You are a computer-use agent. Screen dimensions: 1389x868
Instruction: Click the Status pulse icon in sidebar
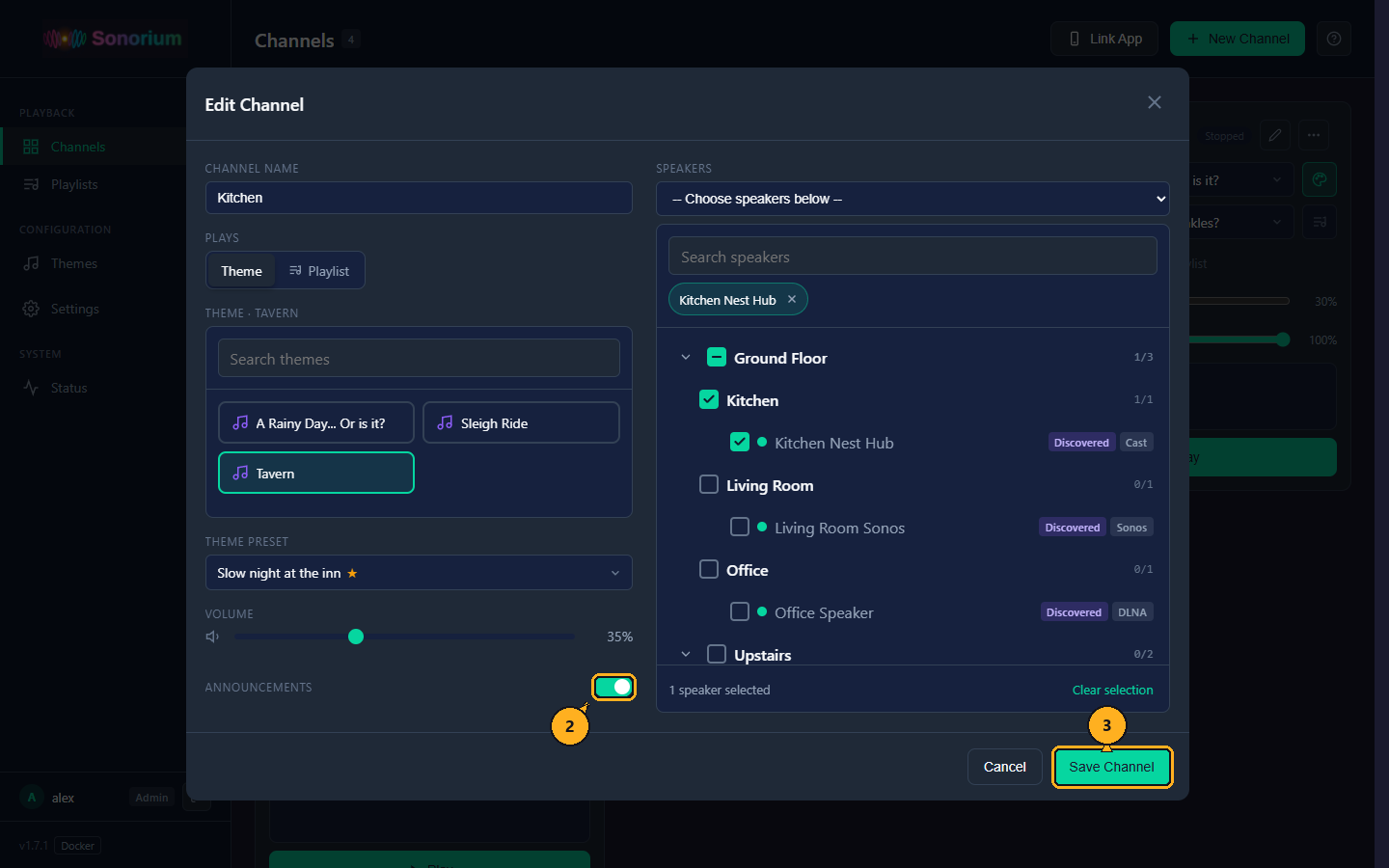click(31, 388)
